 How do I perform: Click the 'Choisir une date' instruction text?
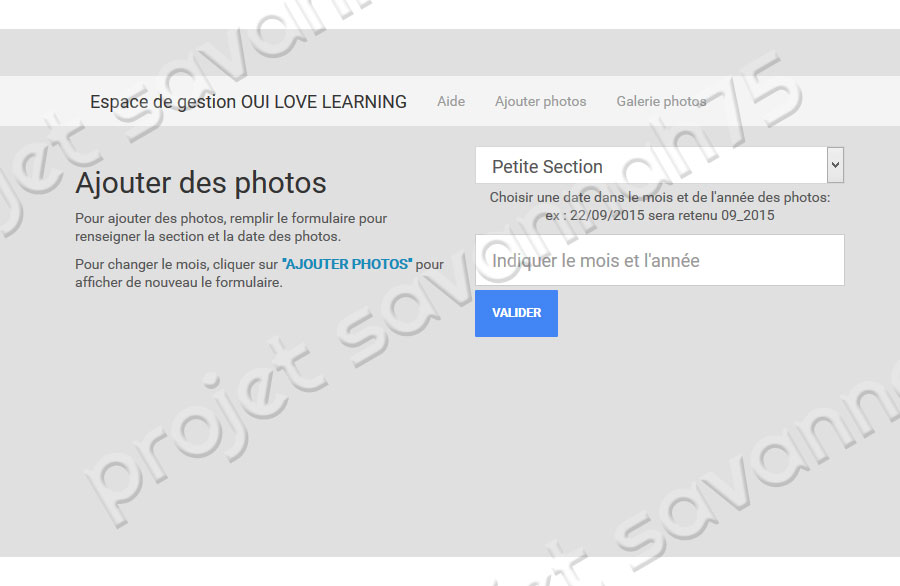tap(659, 198)
